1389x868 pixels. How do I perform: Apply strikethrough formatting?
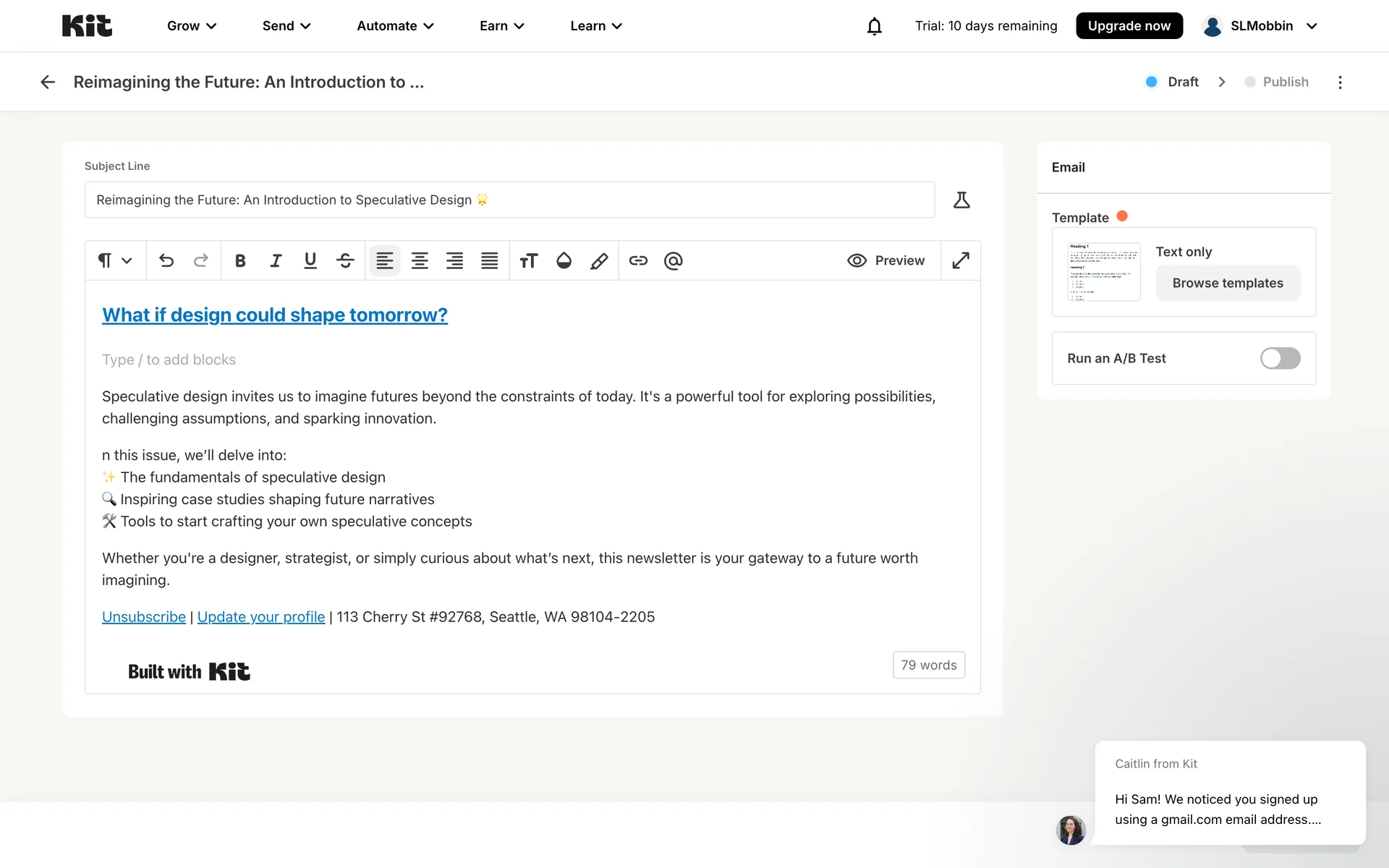(x=345, y=260)
